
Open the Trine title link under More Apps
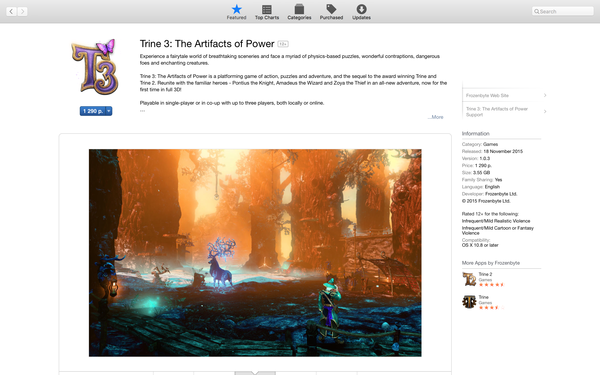(484, 297)
